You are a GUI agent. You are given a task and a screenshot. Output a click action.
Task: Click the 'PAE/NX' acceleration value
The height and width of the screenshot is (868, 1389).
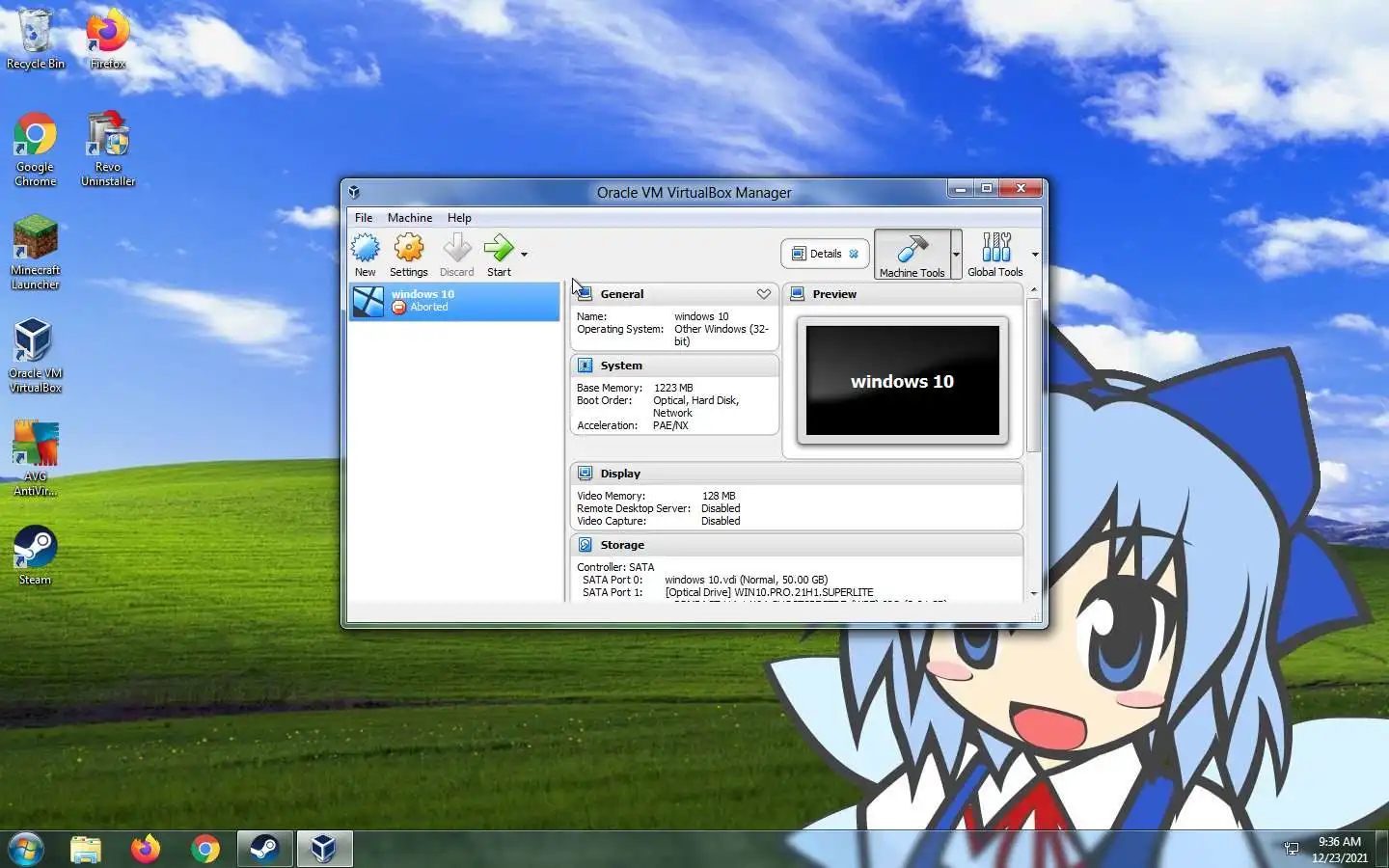[x=670, y=425]
